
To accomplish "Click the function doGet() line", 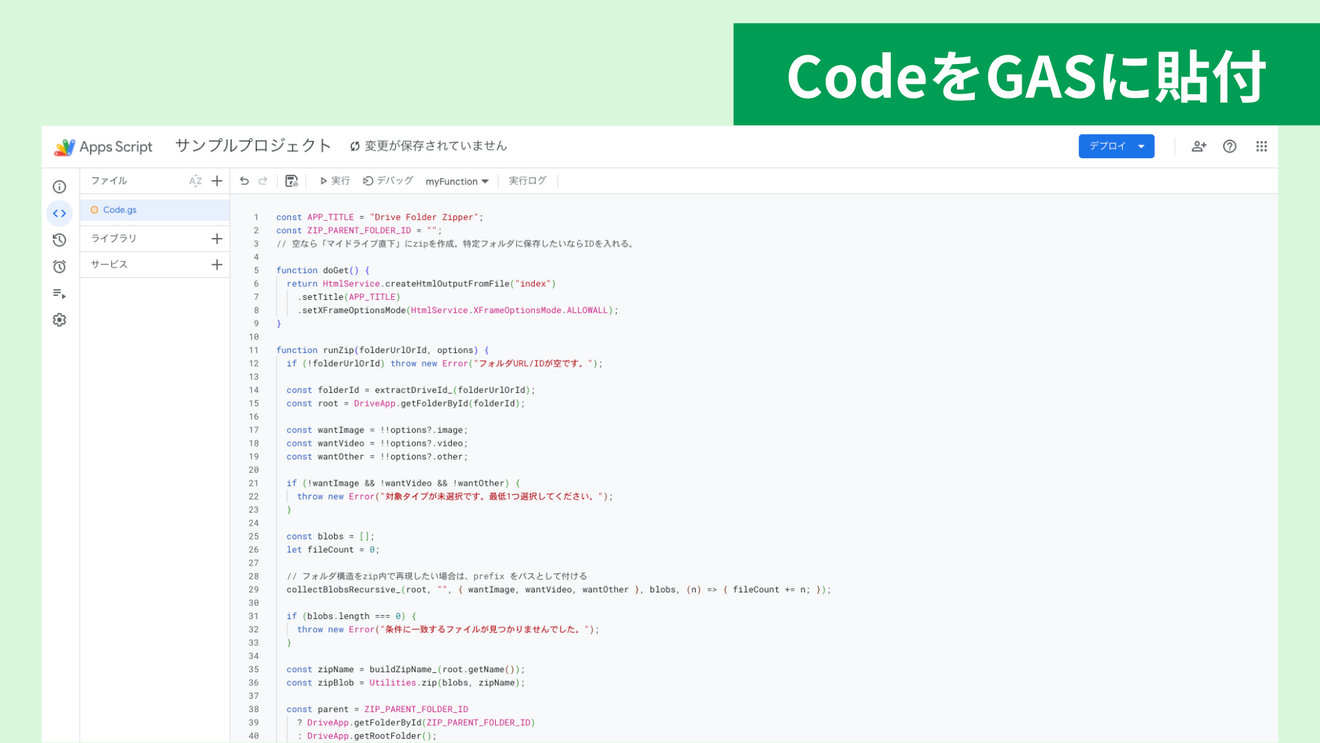I will [x=323, y=270].
